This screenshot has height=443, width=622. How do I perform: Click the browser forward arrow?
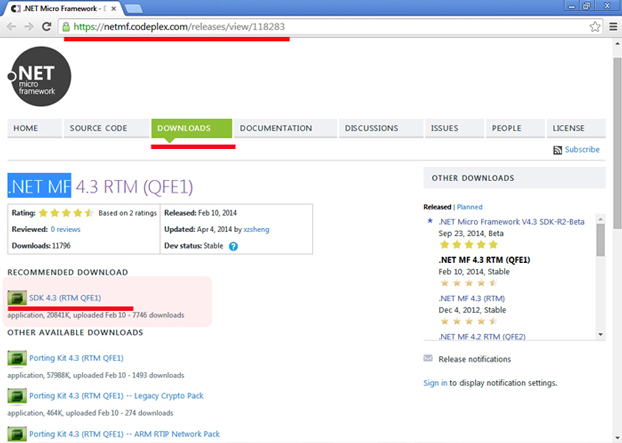point(29,27)
